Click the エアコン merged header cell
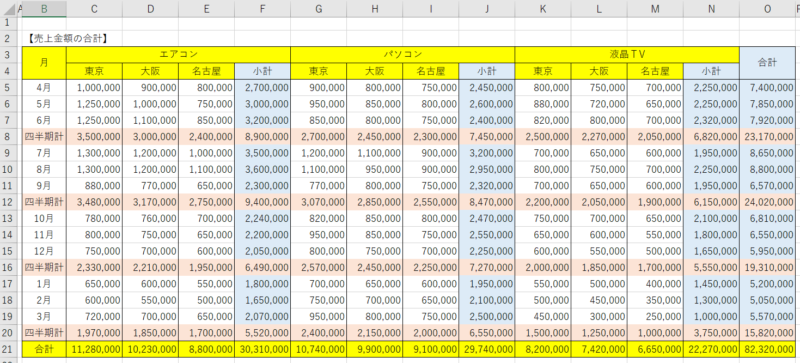Viewport: 800px width, 363px height. (x=178, y=55)
